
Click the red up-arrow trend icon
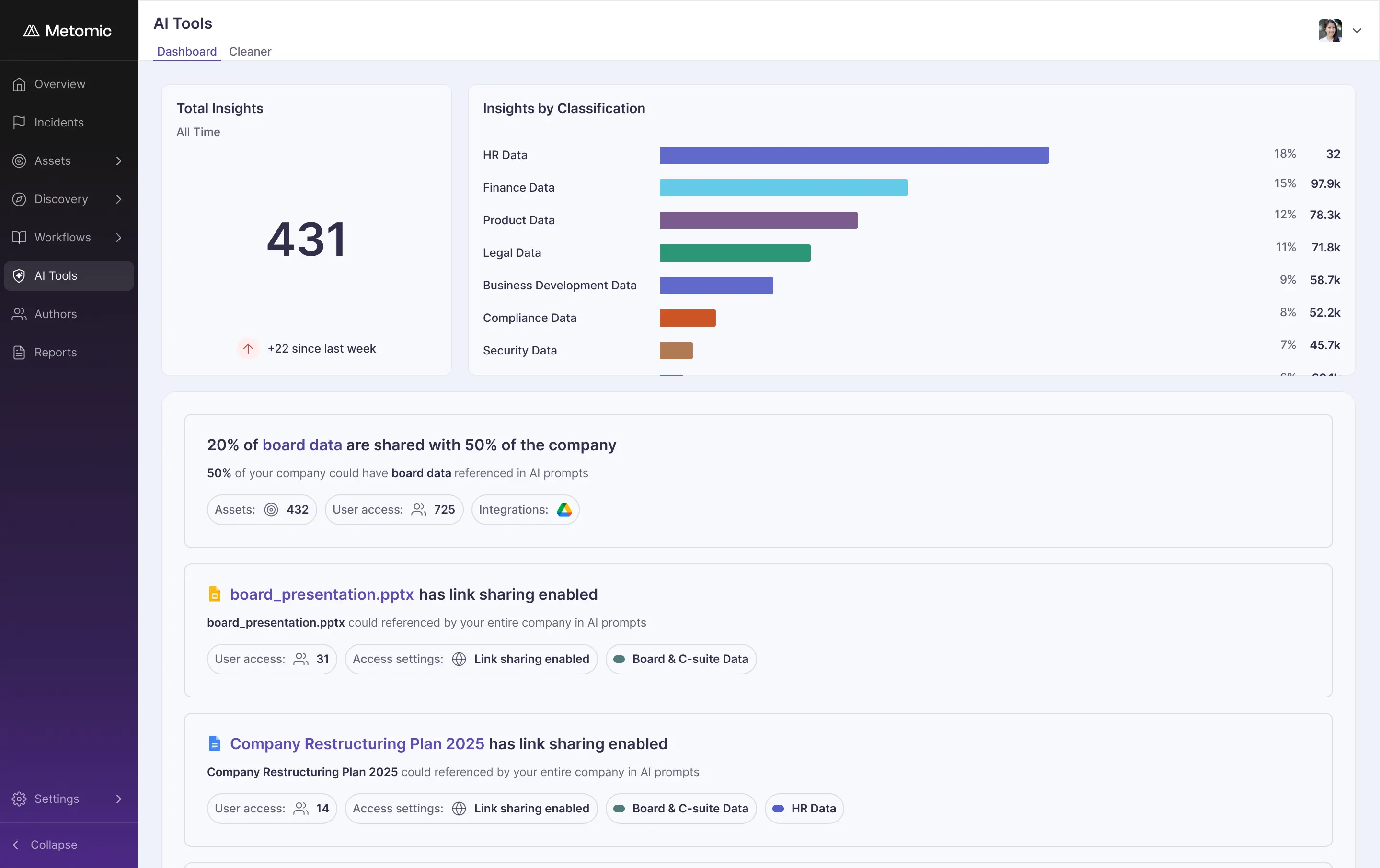tap(248, 348)
